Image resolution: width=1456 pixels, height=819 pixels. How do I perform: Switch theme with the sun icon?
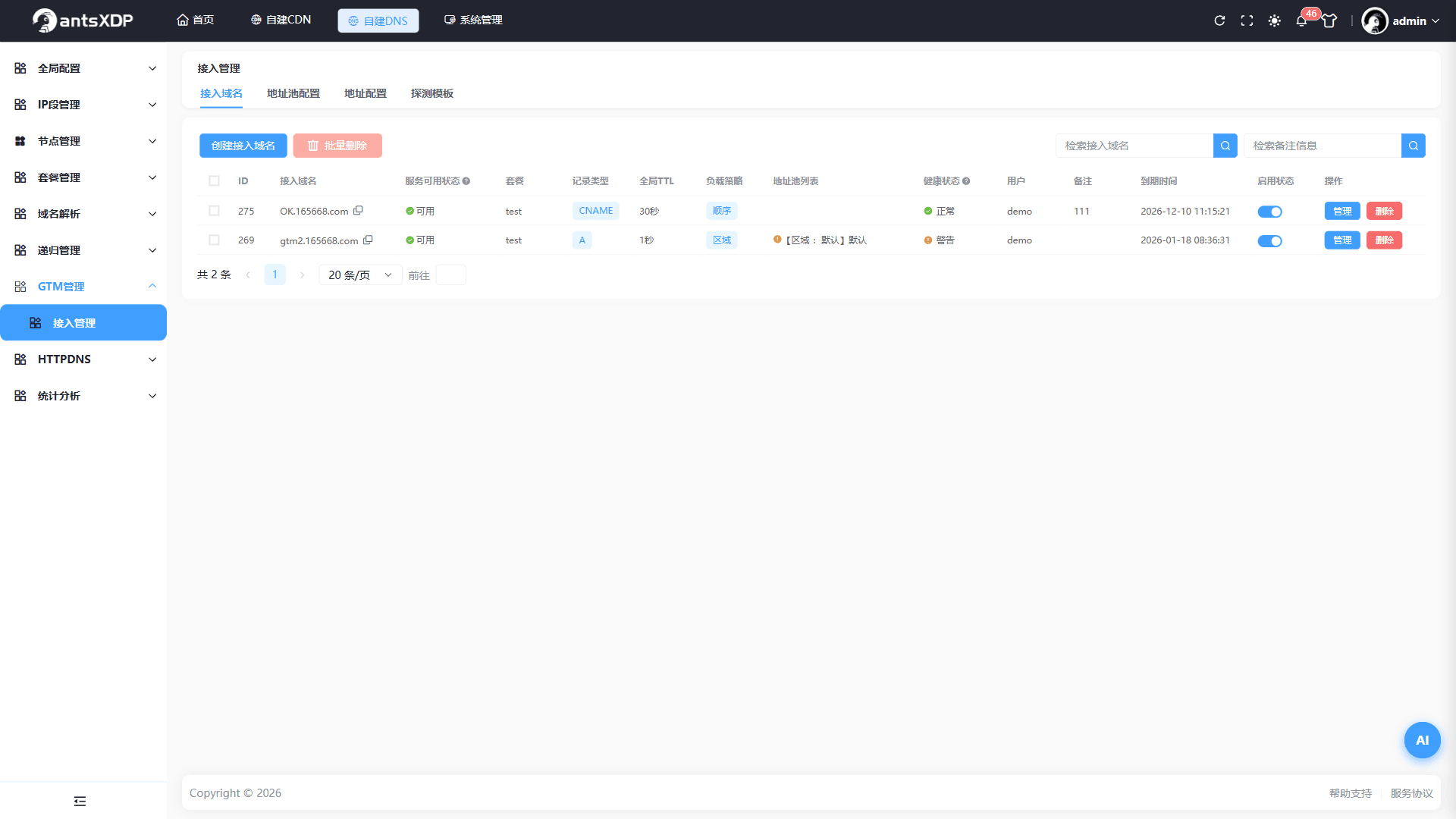[x=1275, y=20]
